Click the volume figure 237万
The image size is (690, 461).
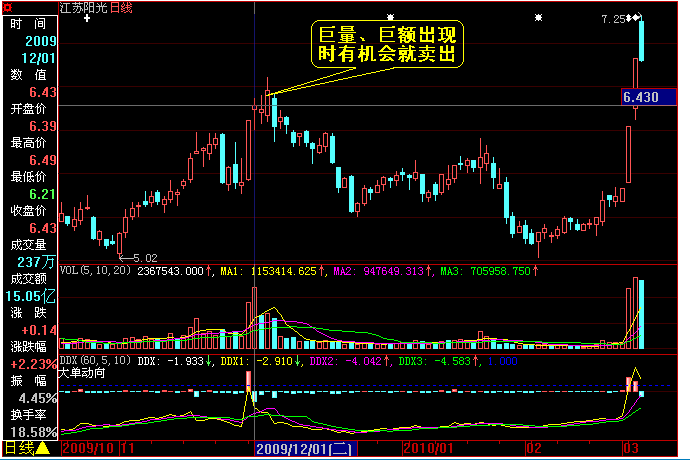coord(37,262)
